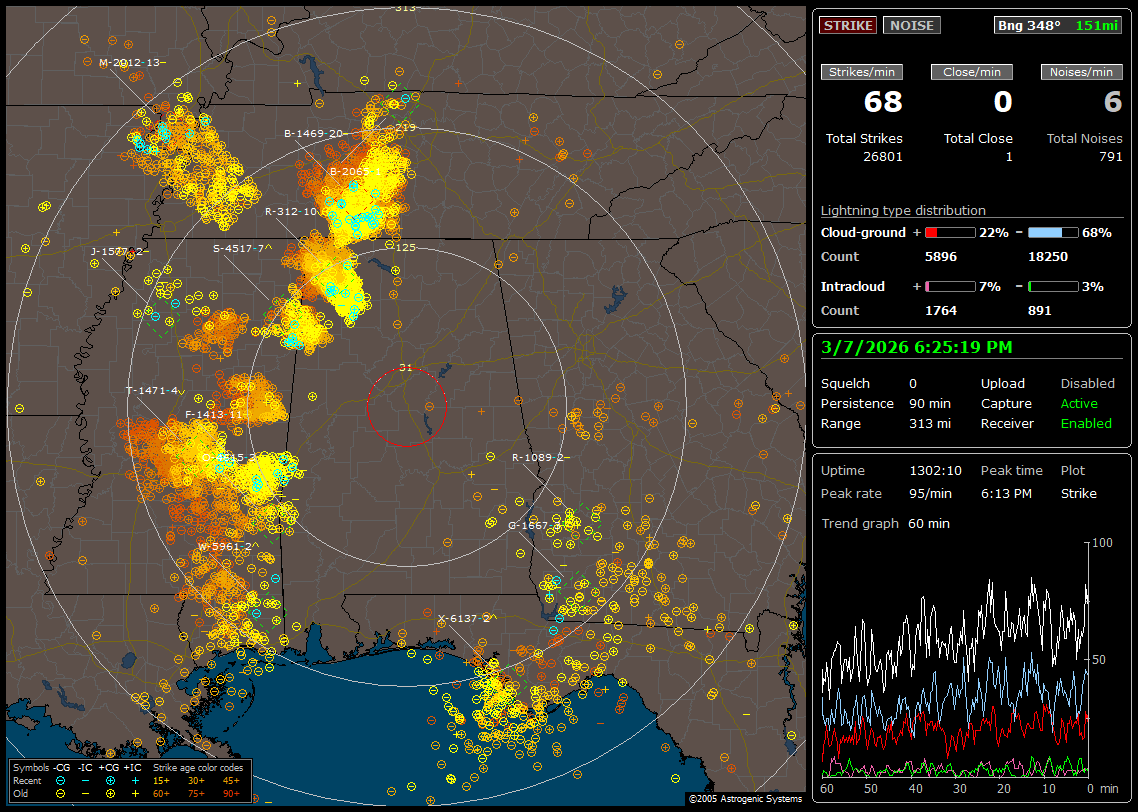Click the Close/min header button
1138x812 pixels.
point(971,72)
